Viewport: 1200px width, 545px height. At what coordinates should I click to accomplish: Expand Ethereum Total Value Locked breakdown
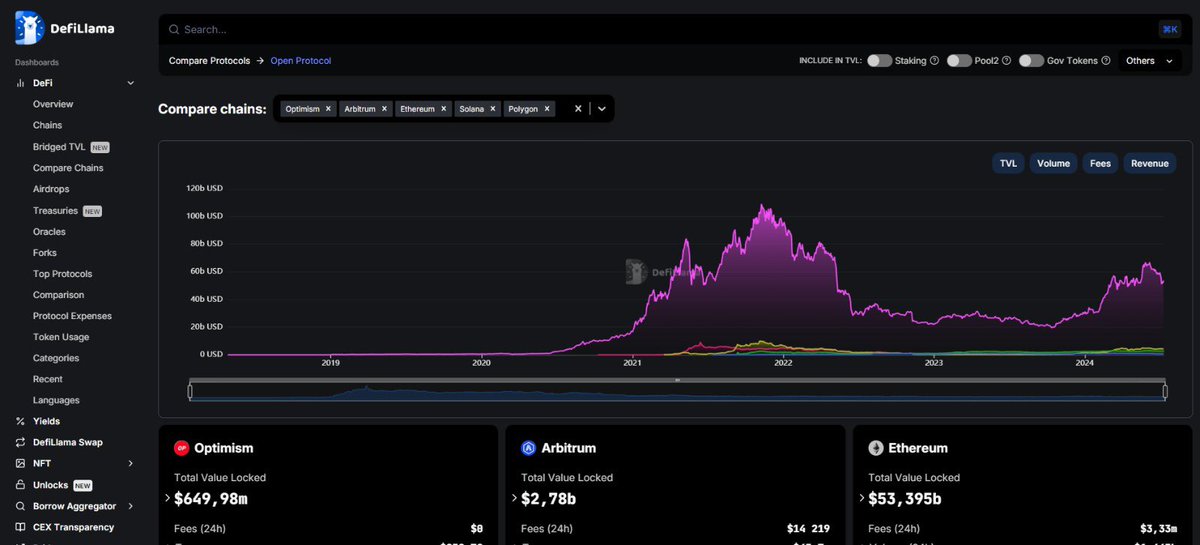pos(861,498)
